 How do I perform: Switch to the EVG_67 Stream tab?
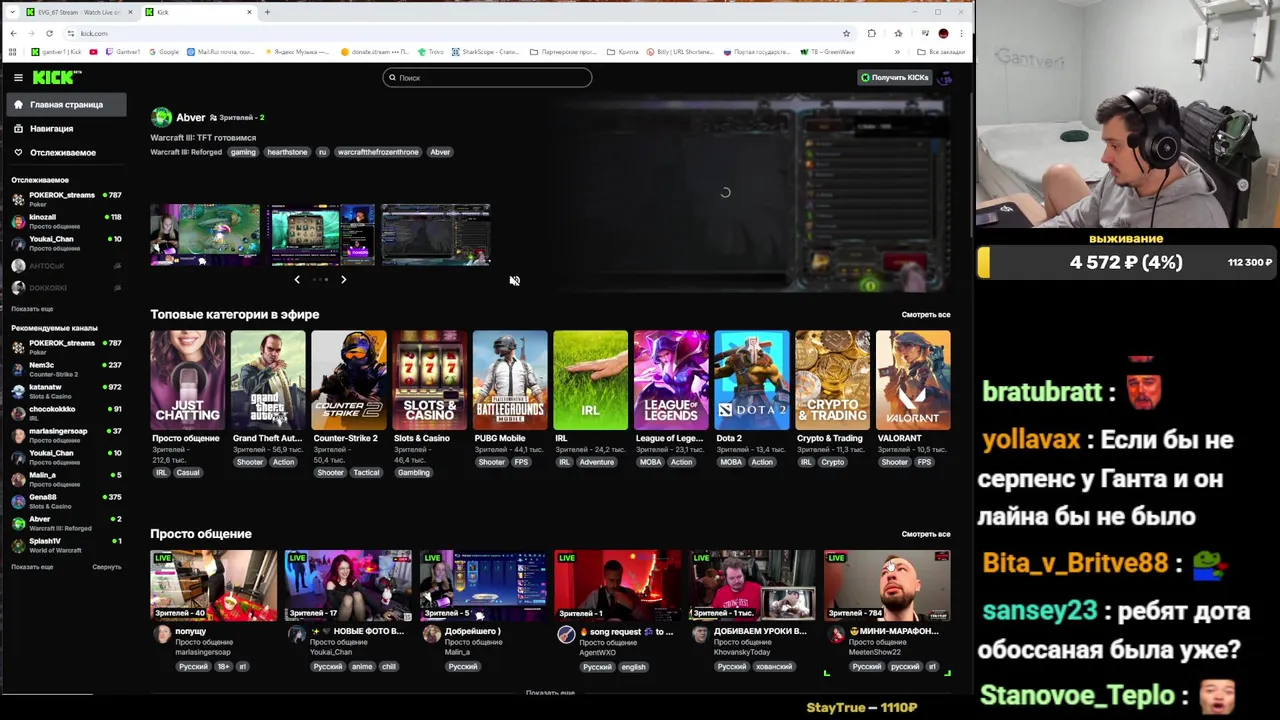coord(78,12)
